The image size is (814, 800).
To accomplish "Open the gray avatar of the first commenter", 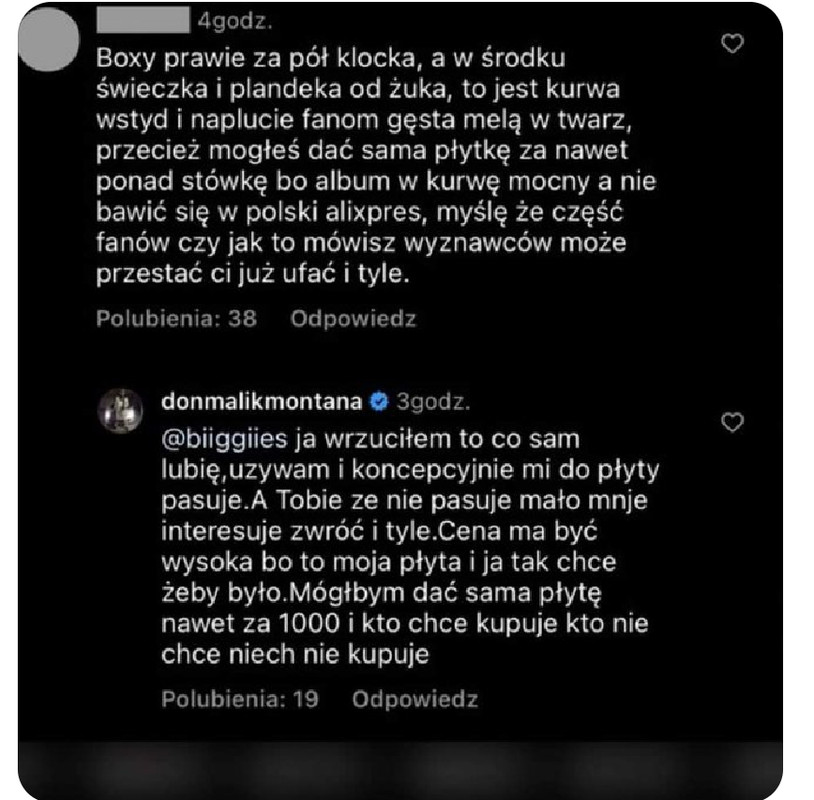I will tap(48, 39).
